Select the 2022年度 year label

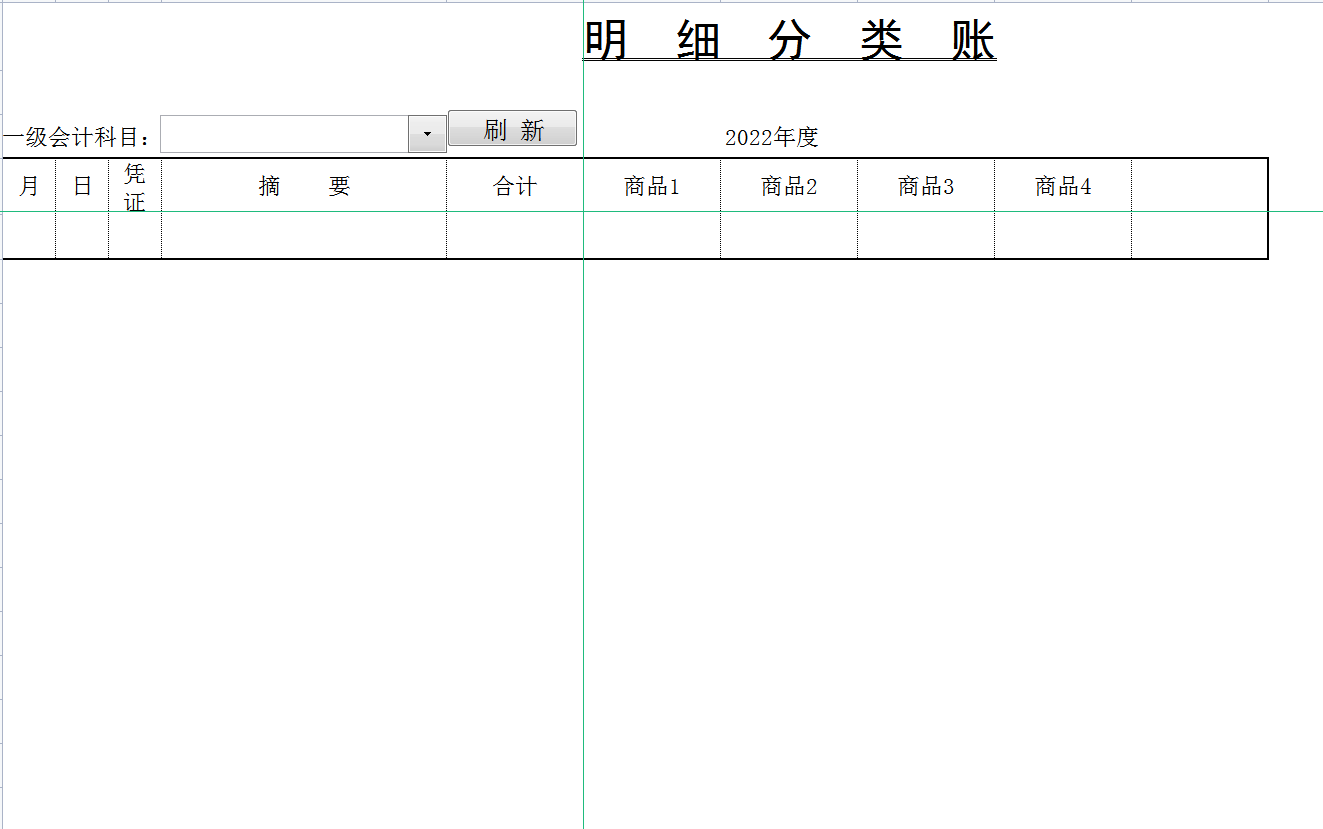(772, 138)
